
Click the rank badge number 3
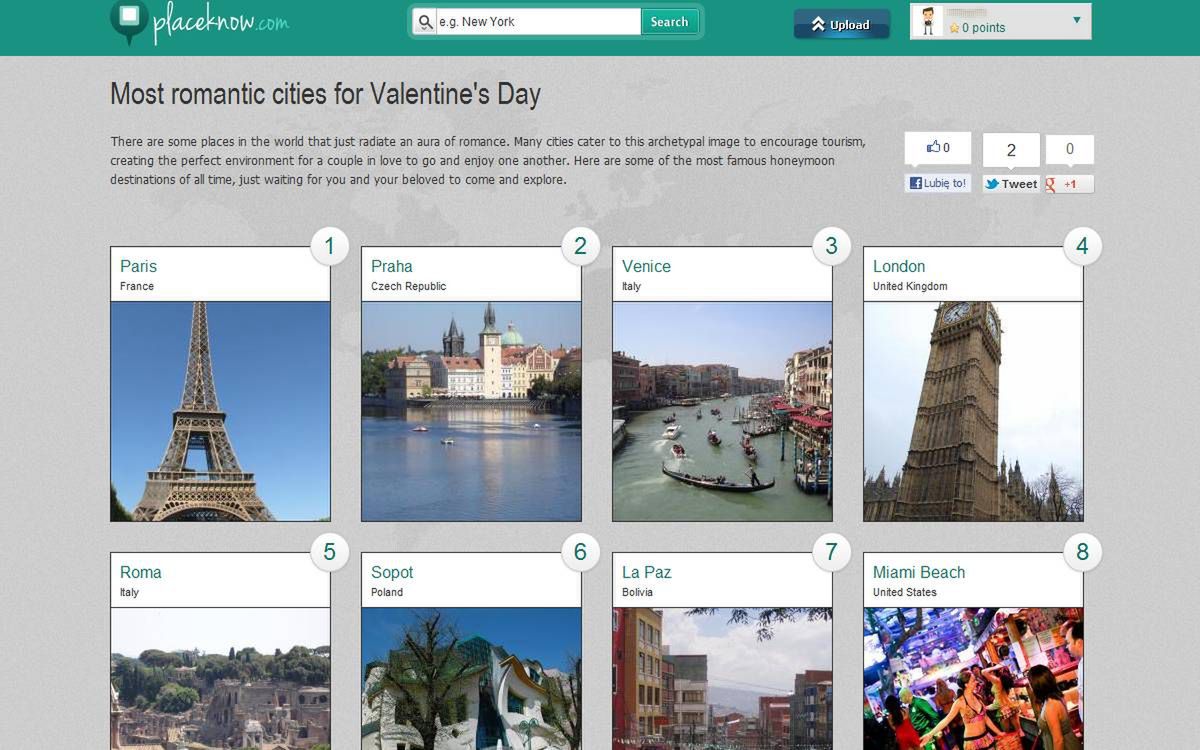tap(832, 246)
